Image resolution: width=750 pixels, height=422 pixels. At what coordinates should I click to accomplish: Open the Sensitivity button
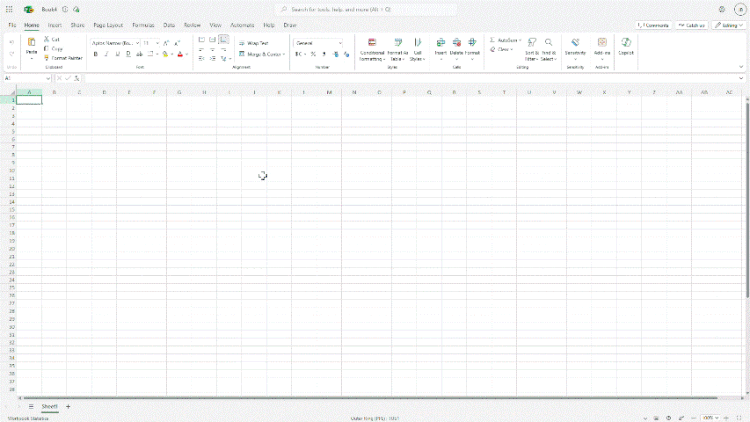(575, 50)
